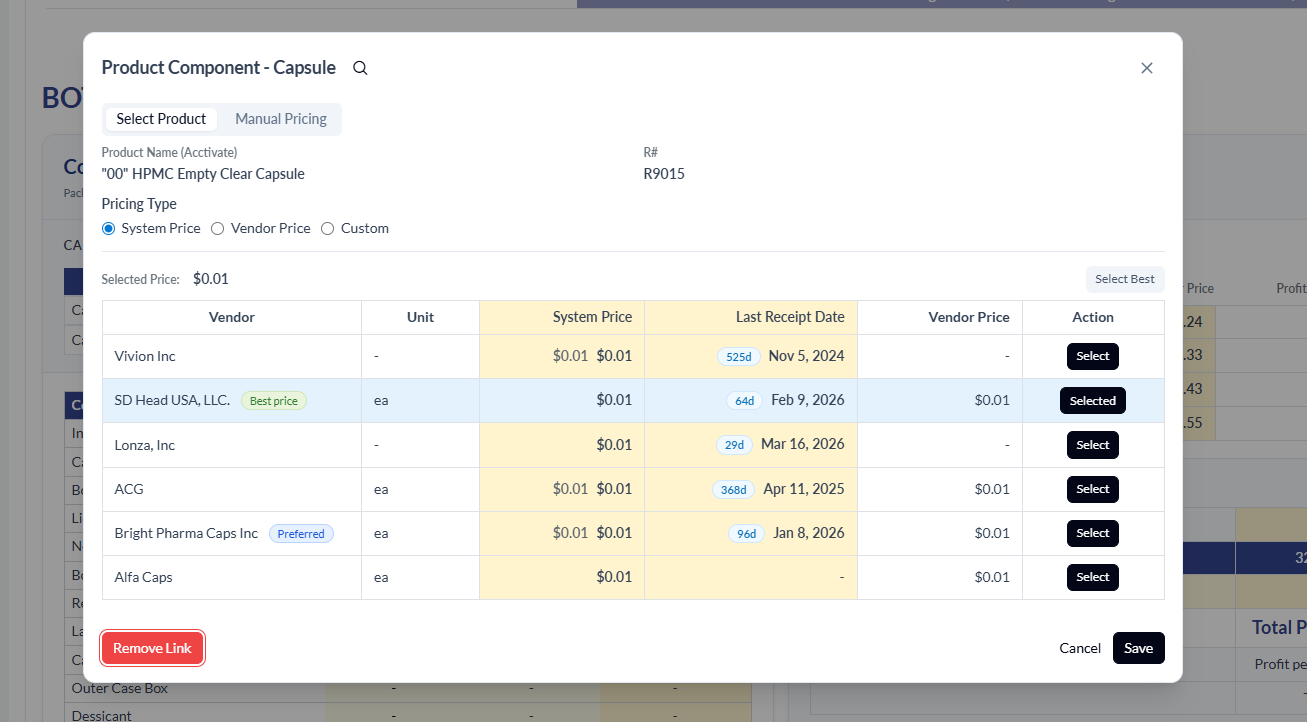
Task: Switch to the Select Product tab
Action: 161,119
